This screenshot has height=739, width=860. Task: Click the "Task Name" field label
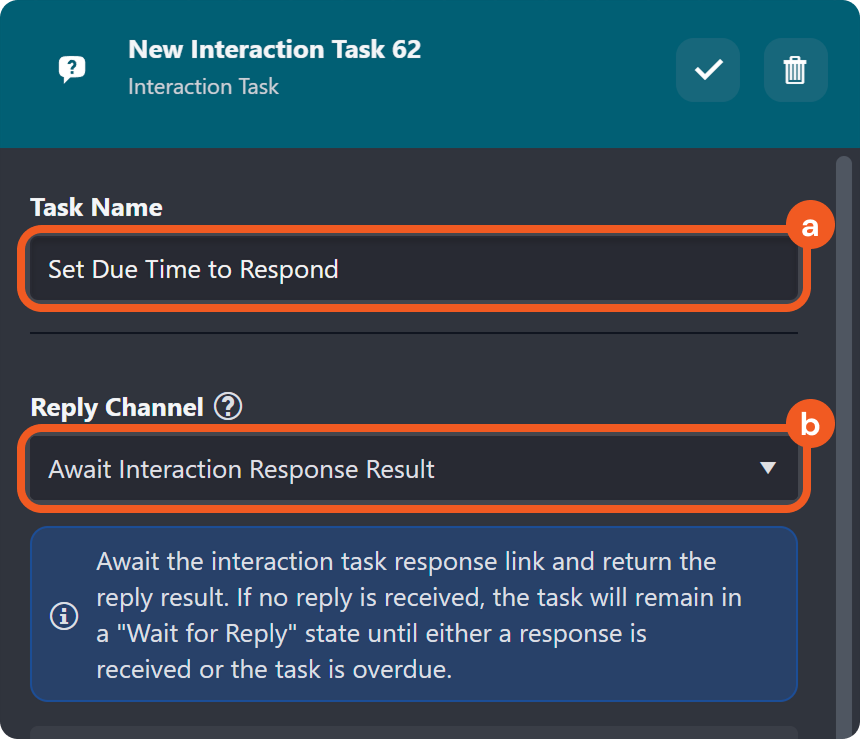pos(96,207)
